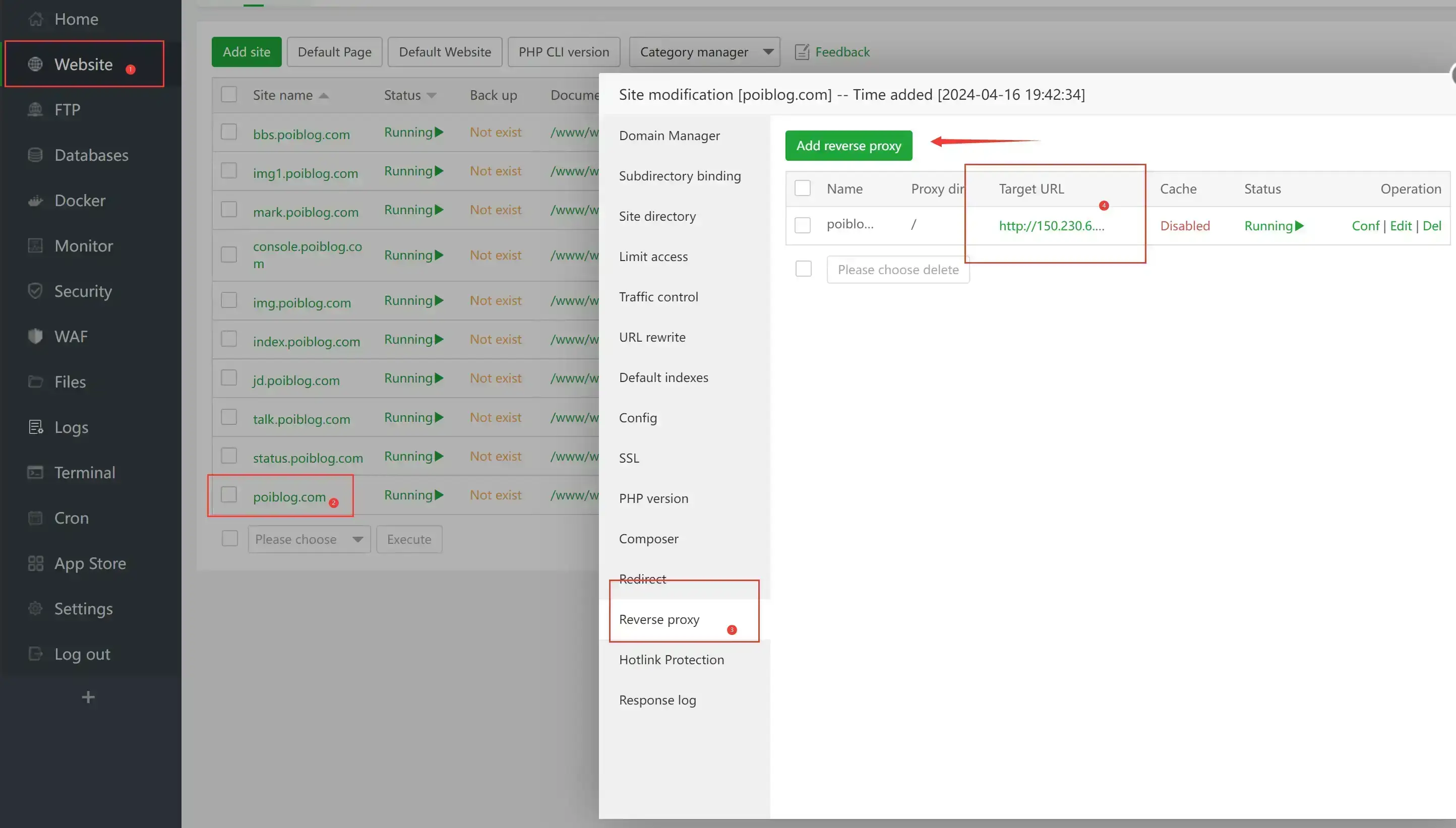The width and height of the screenshot is (1456, 828).
Task: Click the FTP sidebar icon
Action: (x=35, y=109)
